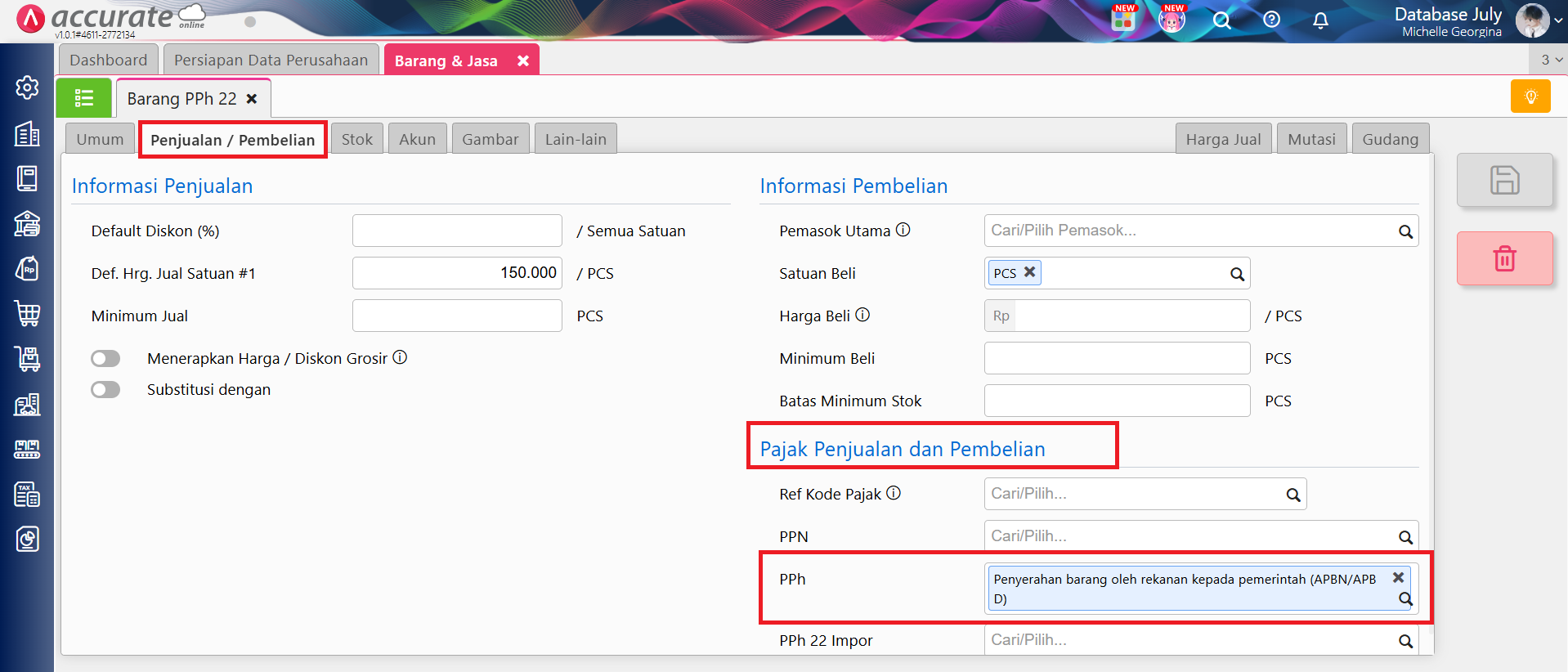Viewport: 1568px width, 672px height.
Task: Click the Minimum Beli field
Action: (x=1117, y=358)
